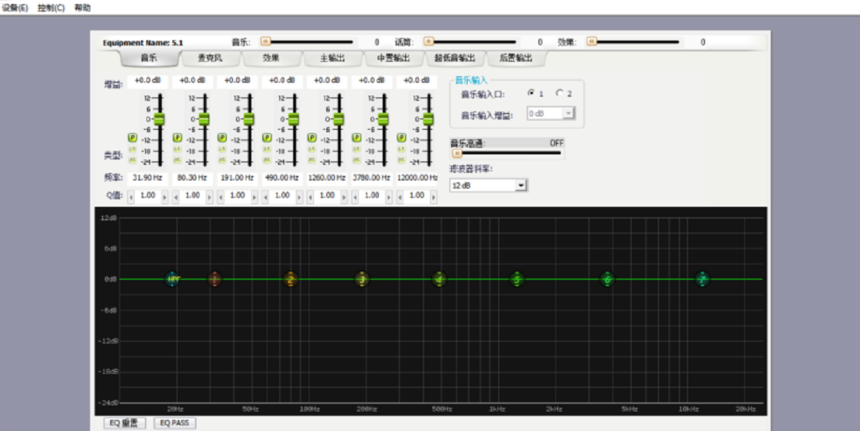This screenshot has height=431, width=860.
Task: Click the 3780.00 Hz frequency field
Action: (x=372, y=178)
